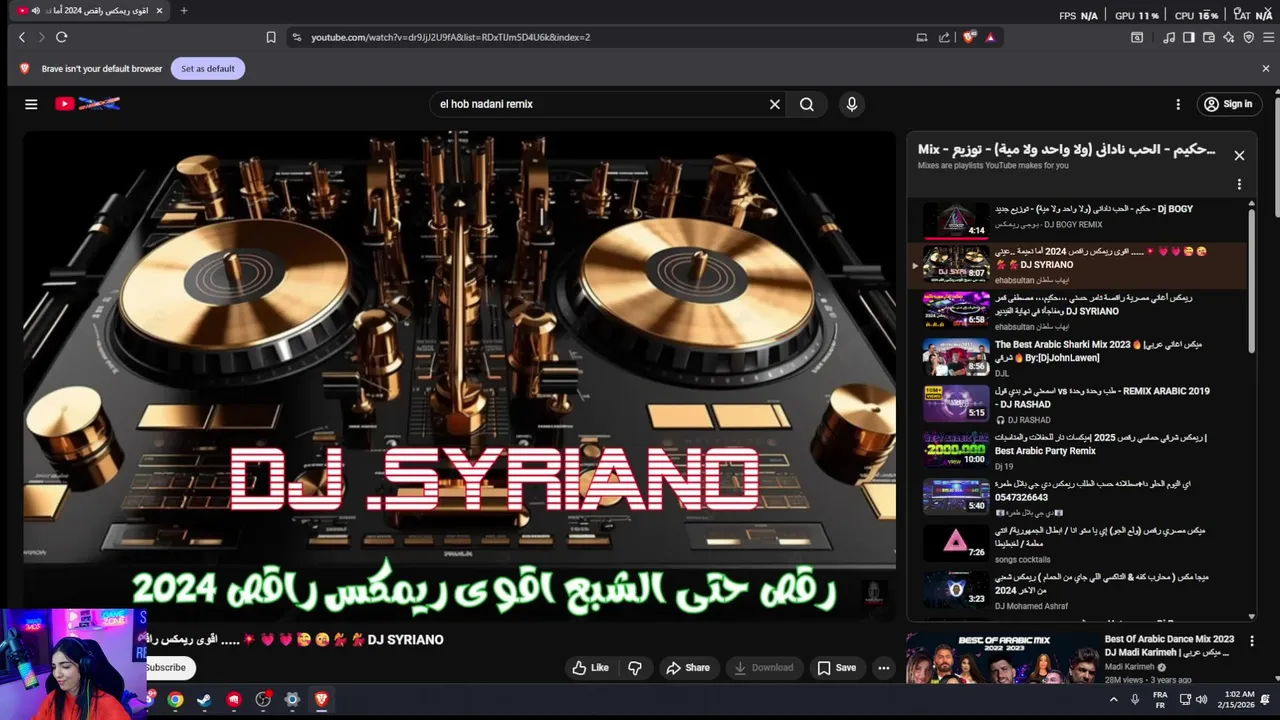Viewport: 1280px width, 720px height.
Task: Go forward in the browser
Action: point(41,37)
